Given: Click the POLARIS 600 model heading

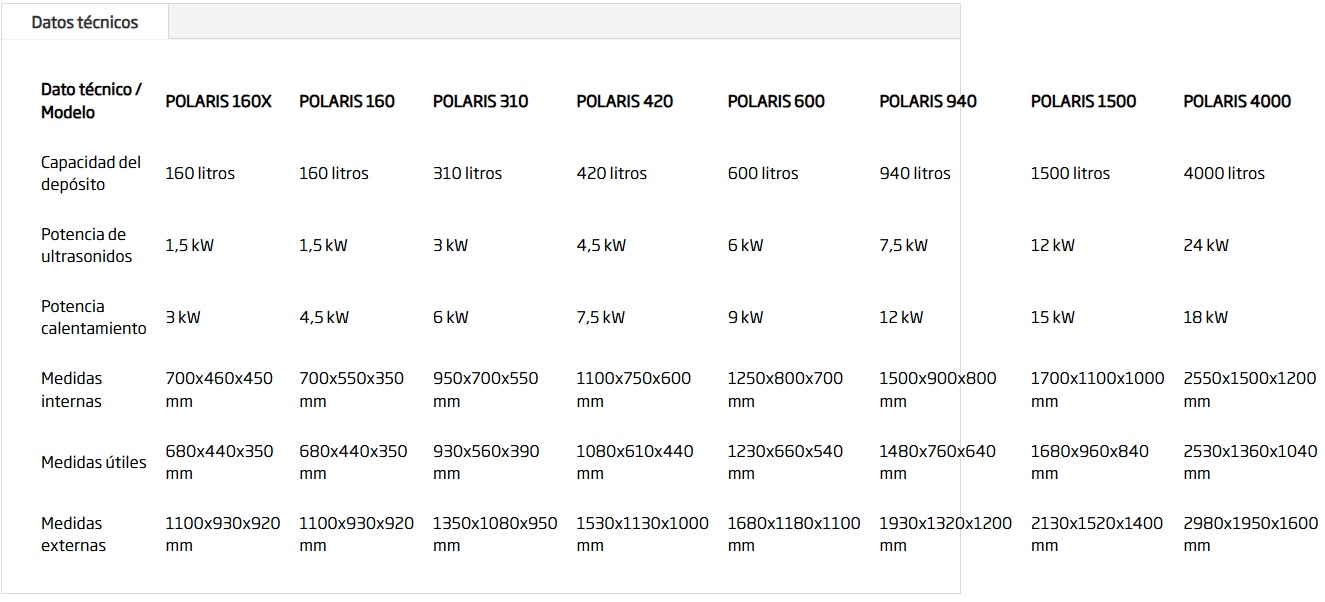Looking at the screenshot, I should (x=777, y=101).
